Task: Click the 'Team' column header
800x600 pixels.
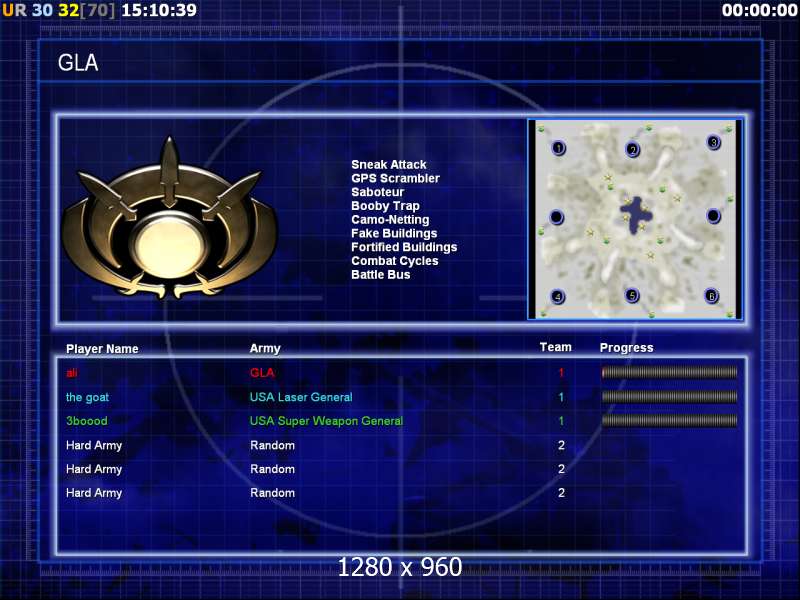Action: coord(556,347)
